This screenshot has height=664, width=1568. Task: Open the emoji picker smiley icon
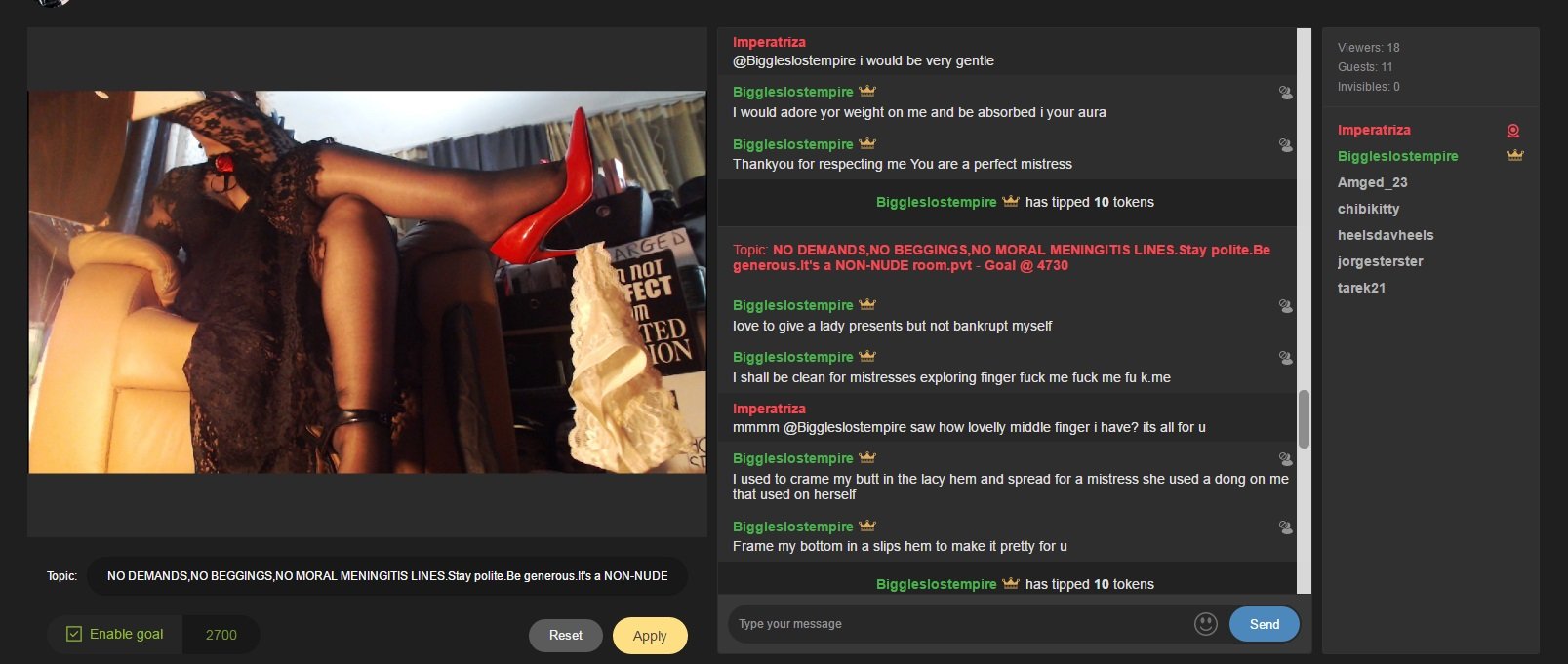point(1206,624)
